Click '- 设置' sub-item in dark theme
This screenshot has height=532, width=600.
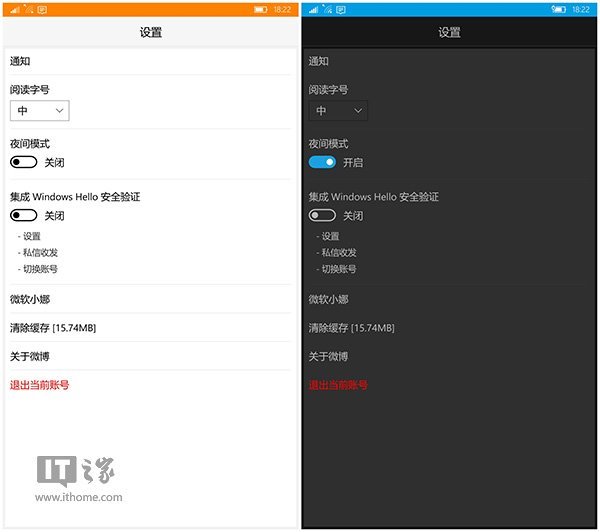(x=328, y=236)
